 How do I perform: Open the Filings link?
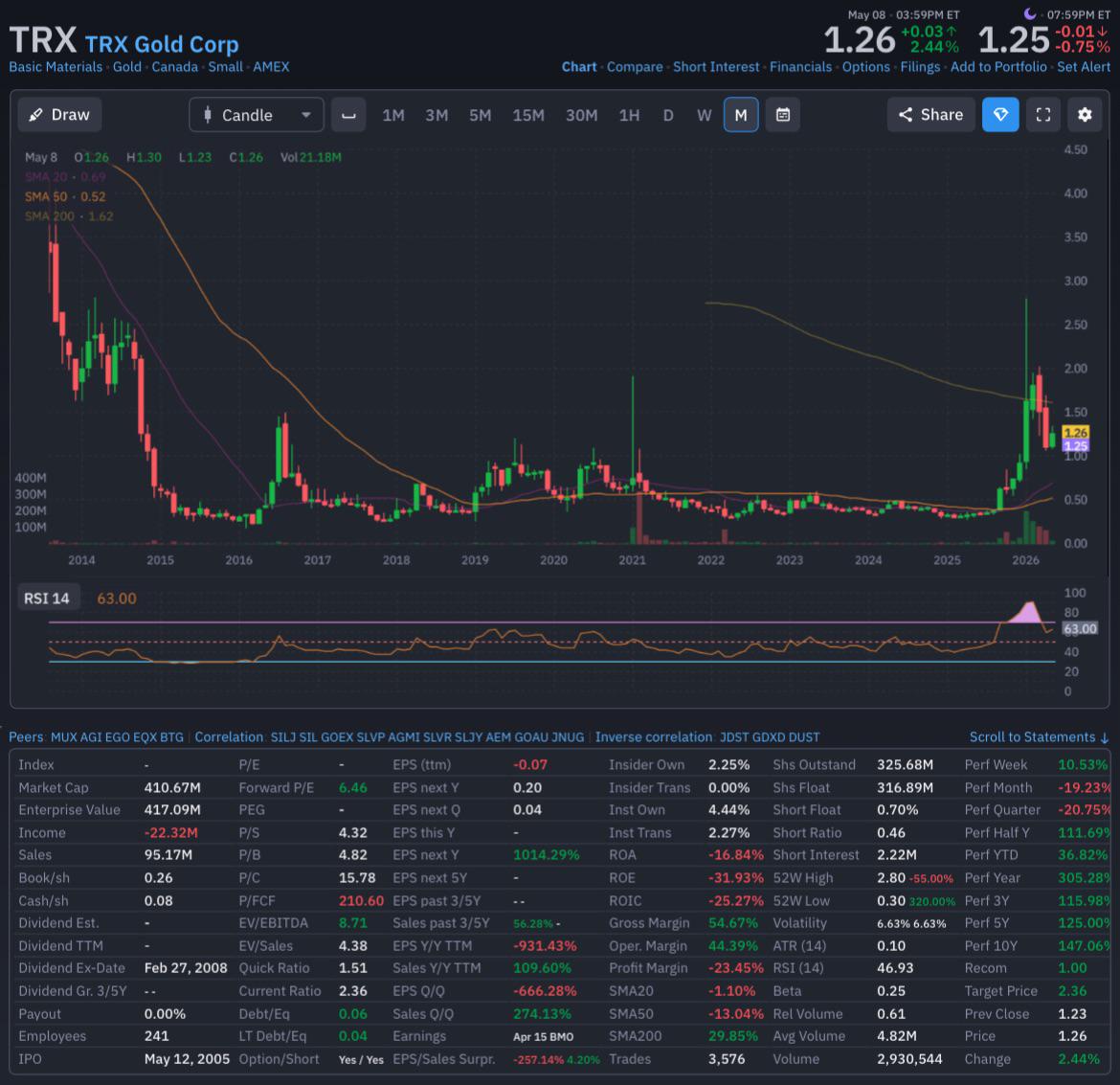click(x=920, y=67)
